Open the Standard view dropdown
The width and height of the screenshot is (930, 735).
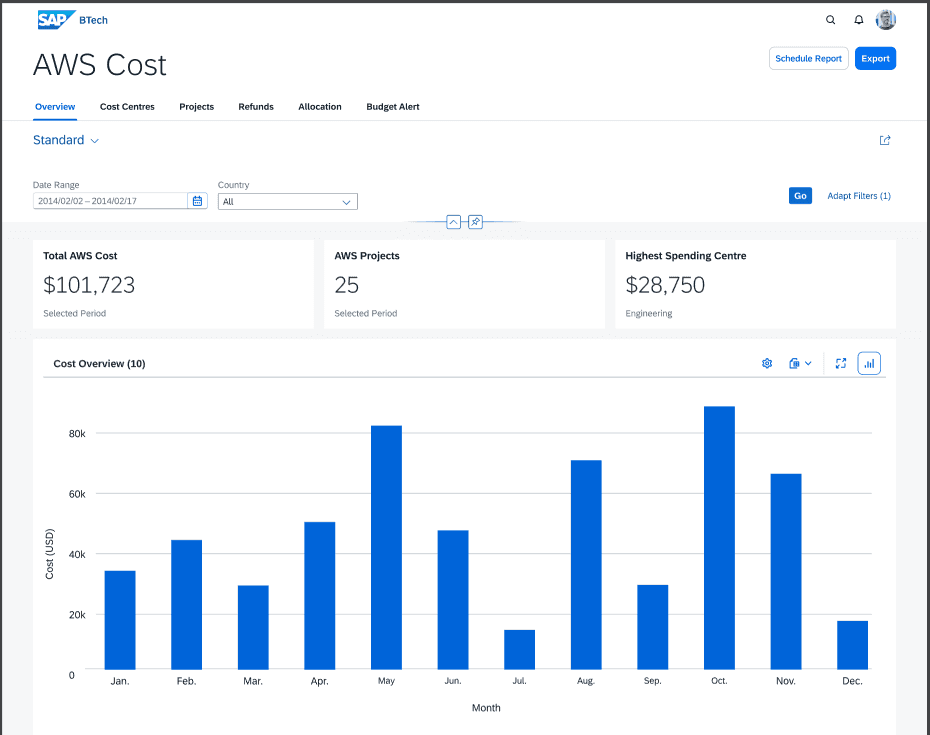click(x=66, y=140)
